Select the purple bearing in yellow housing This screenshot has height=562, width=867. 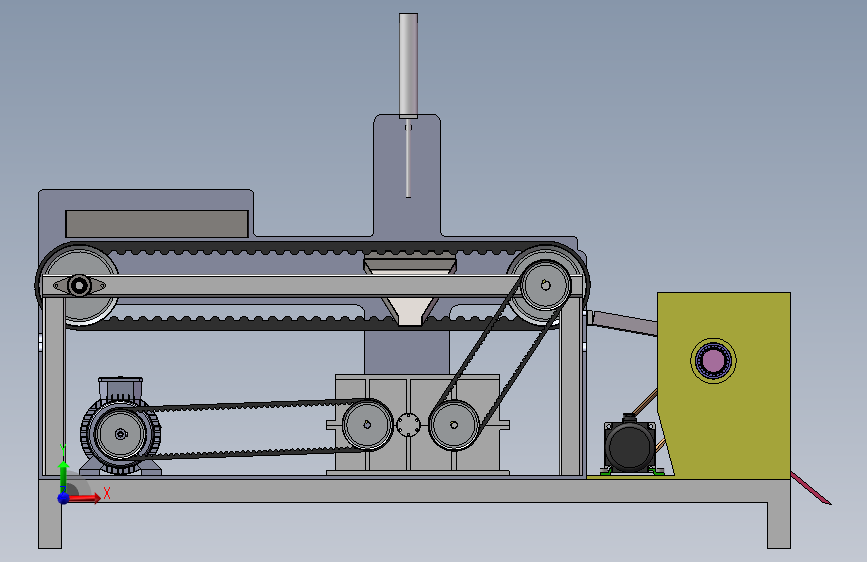(x=713, y=361)
